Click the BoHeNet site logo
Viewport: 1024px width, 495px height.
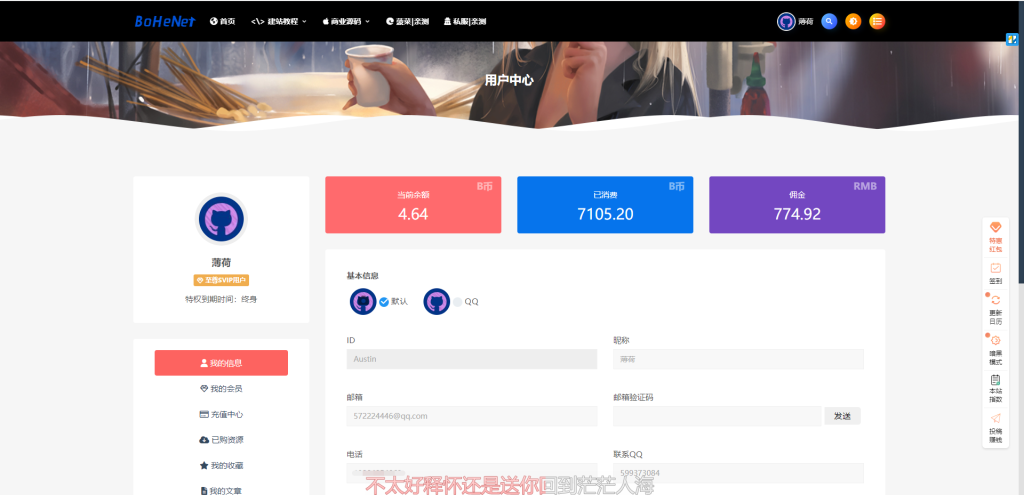pyautogui.click(x=165, y=22)
